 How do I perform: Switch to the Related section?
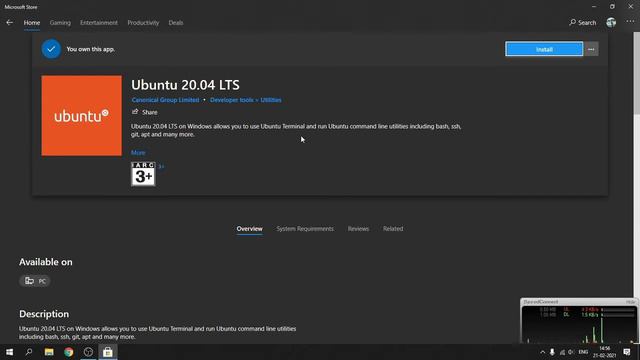point(393,229)
